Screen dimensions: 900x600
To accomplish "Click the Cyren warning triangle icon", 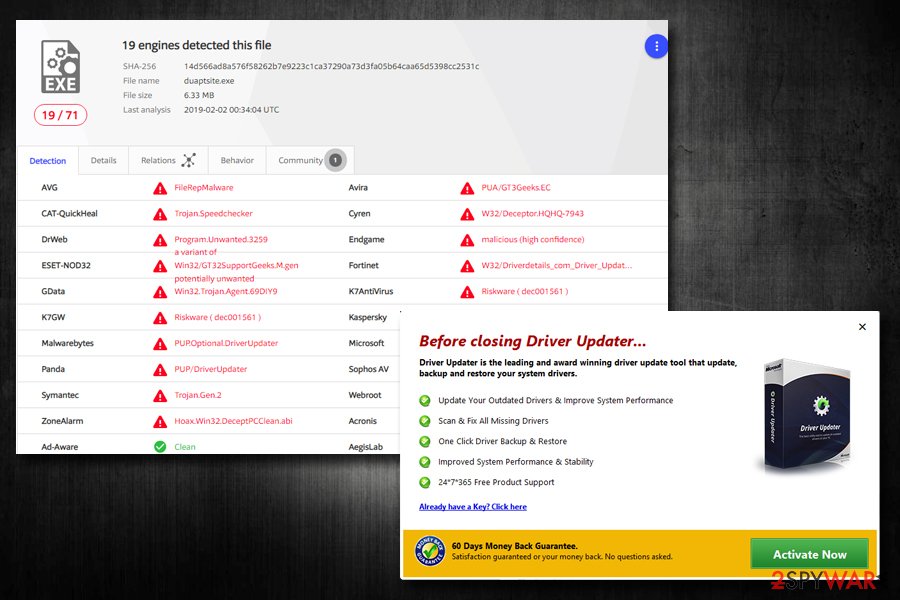I will coord(467,214).
